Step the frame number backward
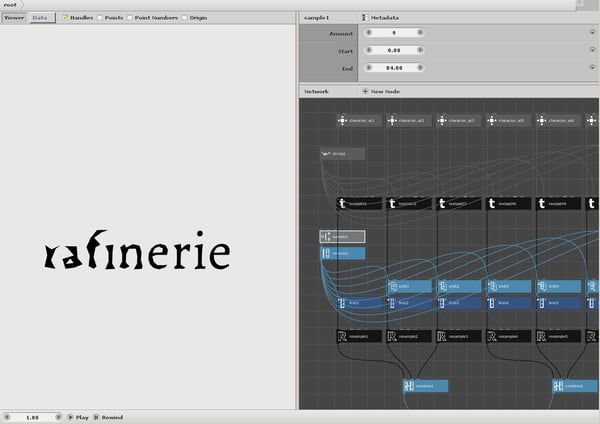Image resolution: width=600 pixels, height=424 pixels. [7, 417]
